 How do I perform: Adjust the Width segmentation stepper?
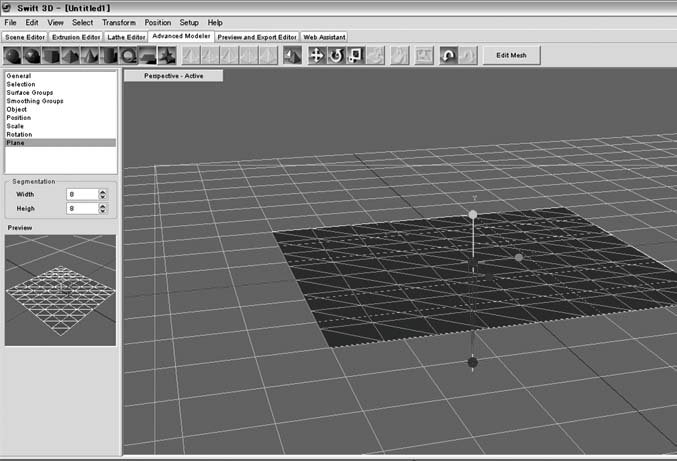coord(103,194)
